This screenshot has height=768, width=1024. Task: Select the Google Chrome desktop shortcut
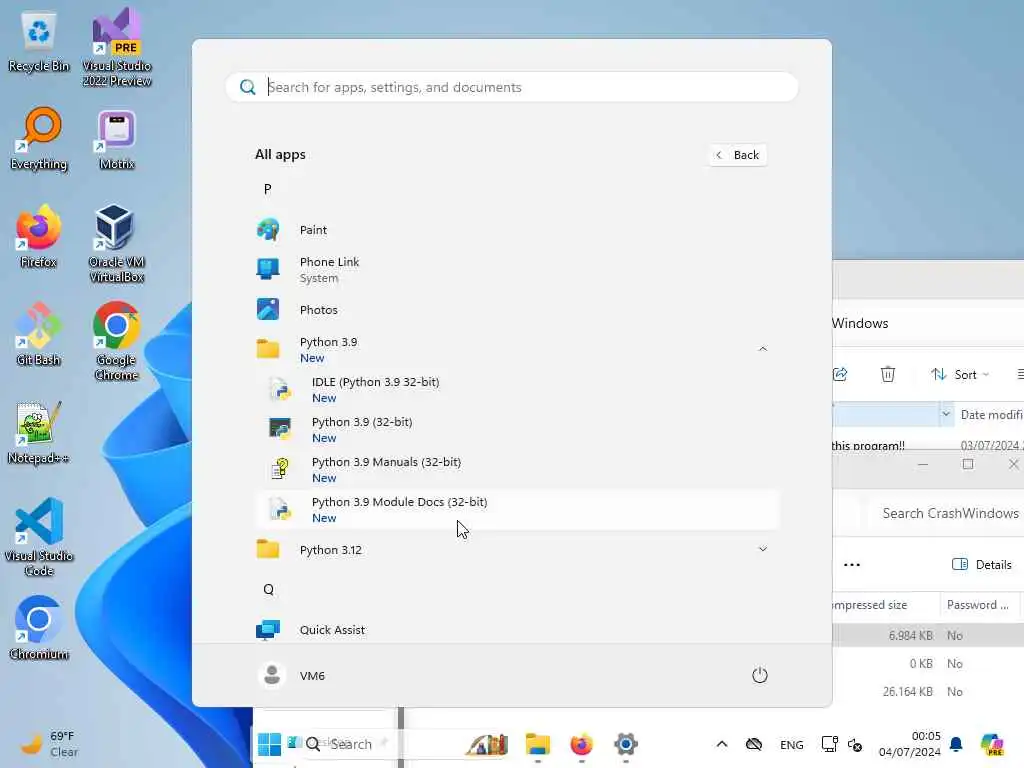[117, 341]
